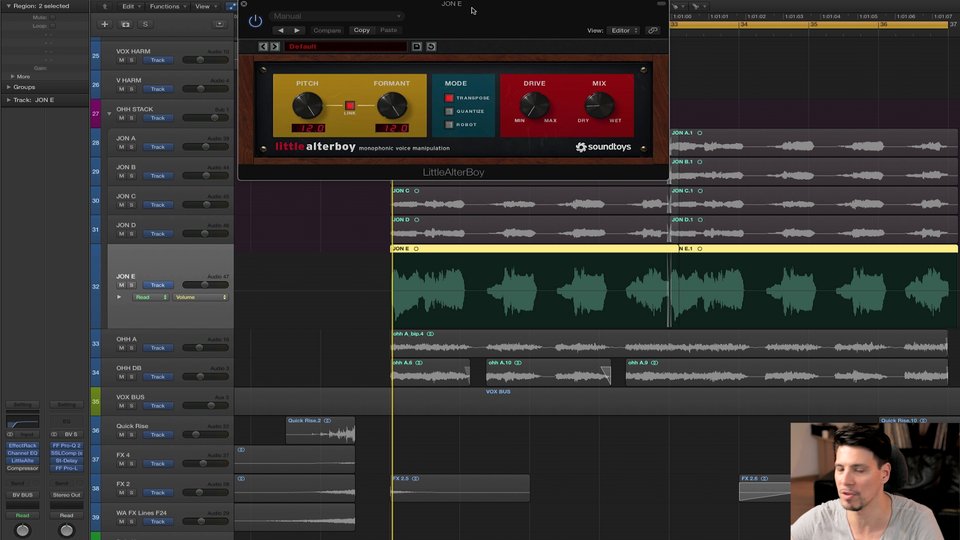Click the Soundtoys logo
The image size is (960, 540).
point(603,147)
